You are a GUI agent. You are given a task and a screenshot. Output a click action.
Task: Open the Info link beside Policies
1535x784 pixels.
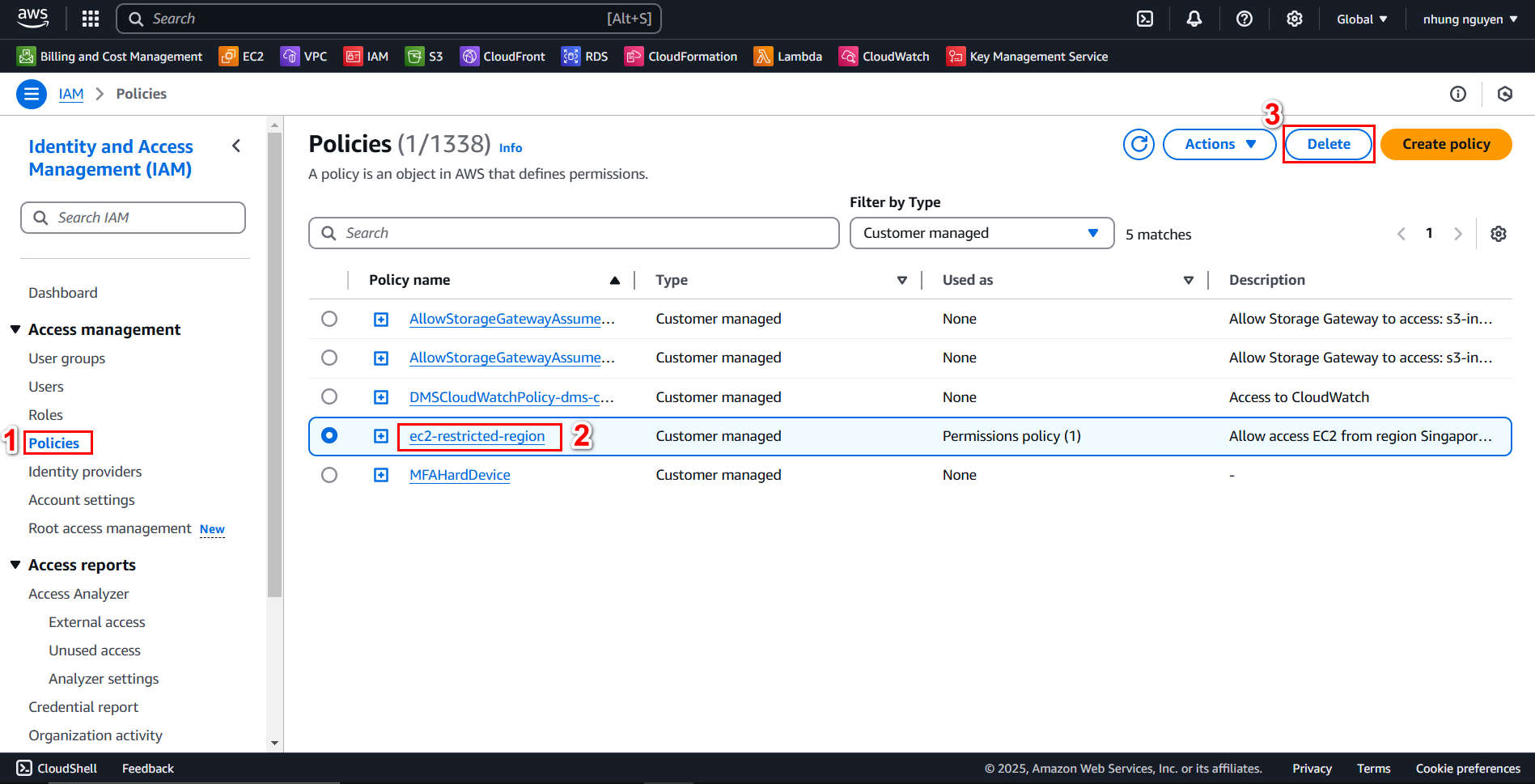511,148
